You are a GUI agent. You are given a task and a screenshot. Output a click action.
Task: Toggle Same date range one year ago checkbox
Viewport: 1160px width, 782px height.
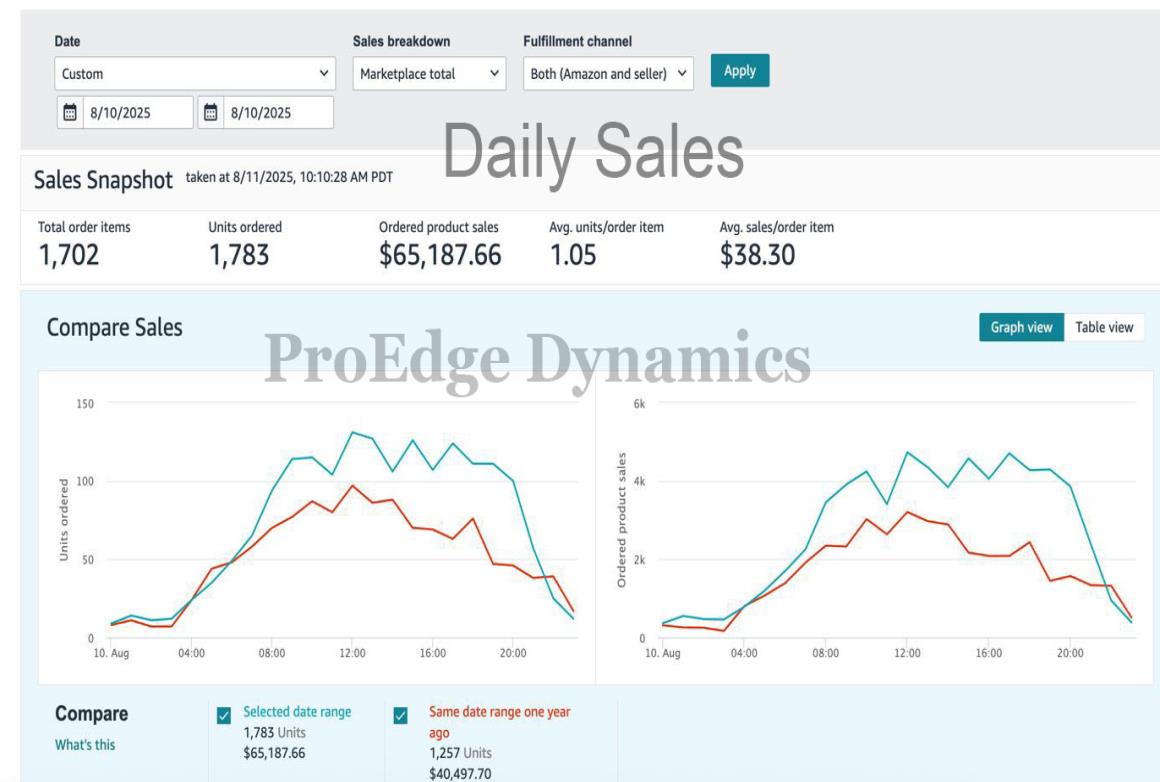[x=401, y=715]
